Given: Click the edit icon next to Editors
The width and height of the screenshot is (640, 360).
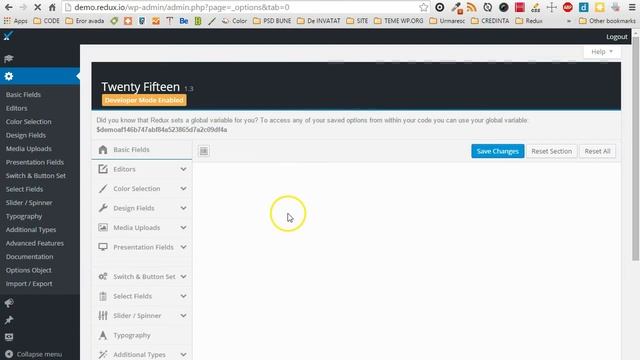Looking at the screenshot, I should click(103, 169).
